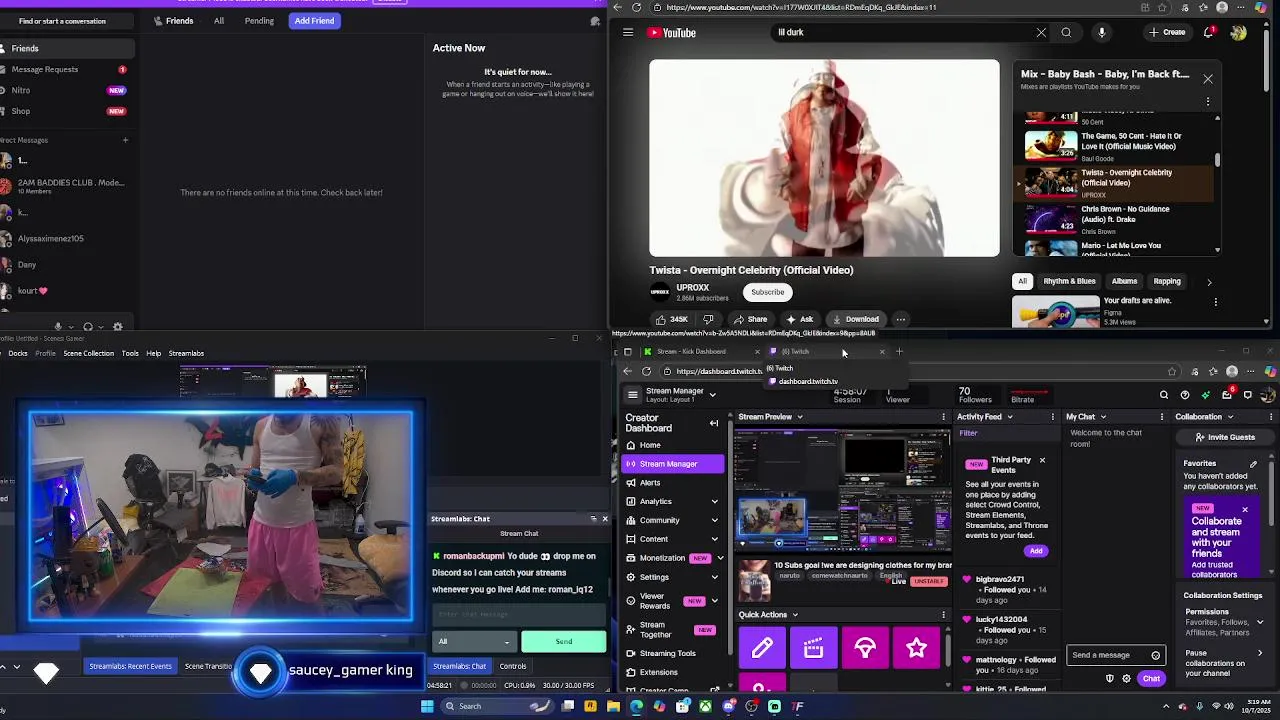Switch to Discord Pending friends tab
The width and height of the screenshot is (1280, 720).
click(259, 21)
